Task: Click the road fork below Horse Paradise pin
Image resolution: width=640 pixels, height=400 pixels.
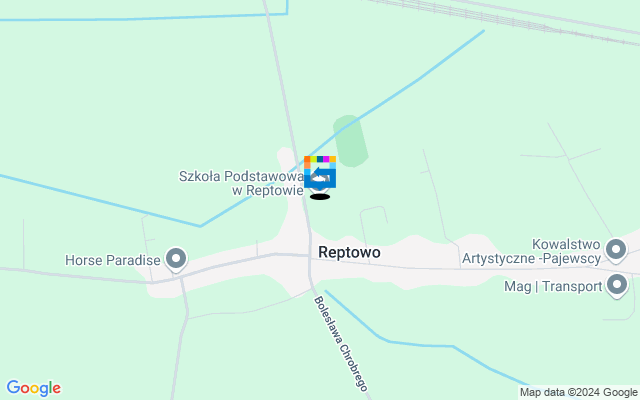Action: 182,278
